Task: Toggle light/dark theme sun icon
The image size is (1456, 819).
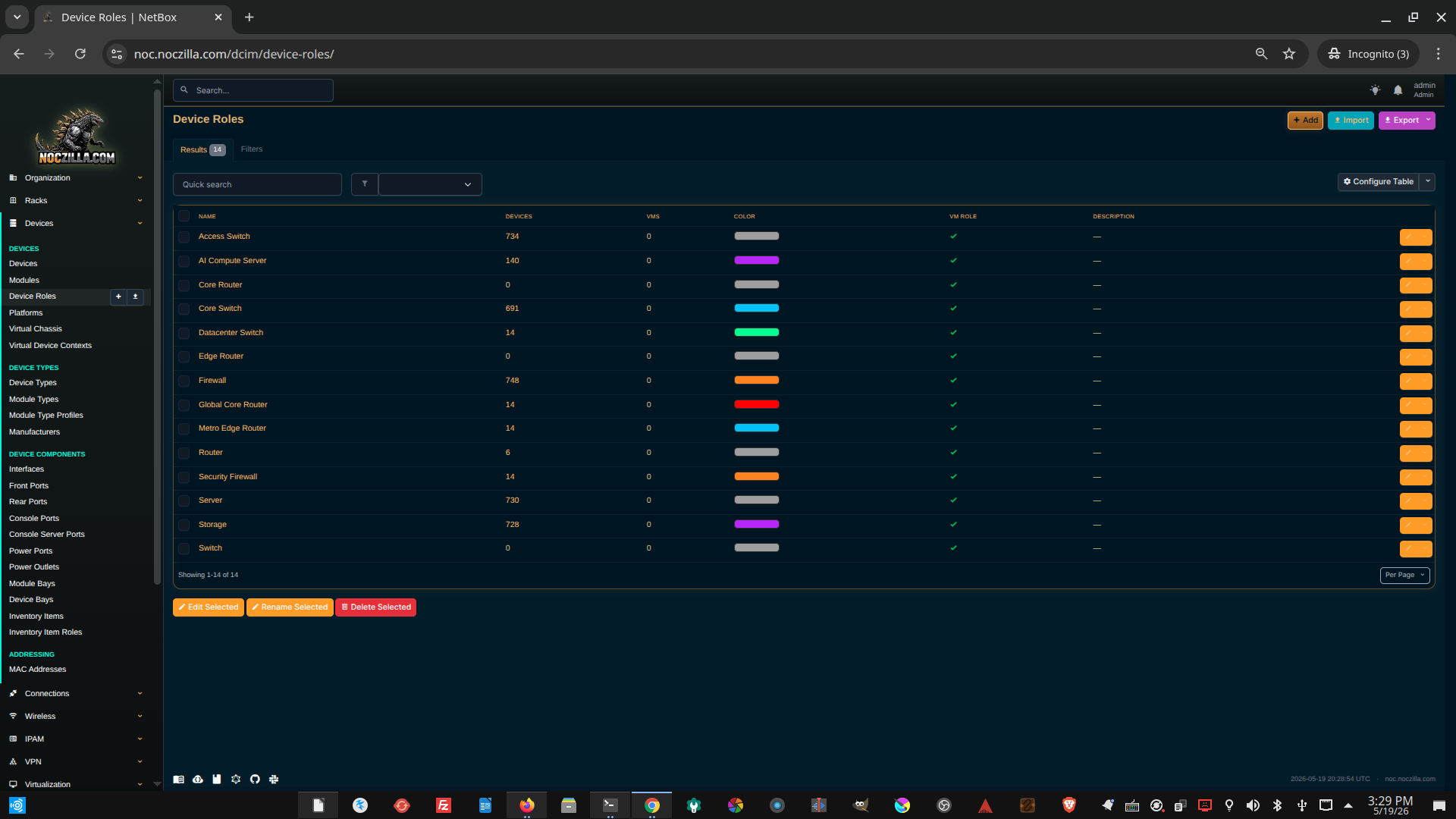Action: click(1375, 90)
